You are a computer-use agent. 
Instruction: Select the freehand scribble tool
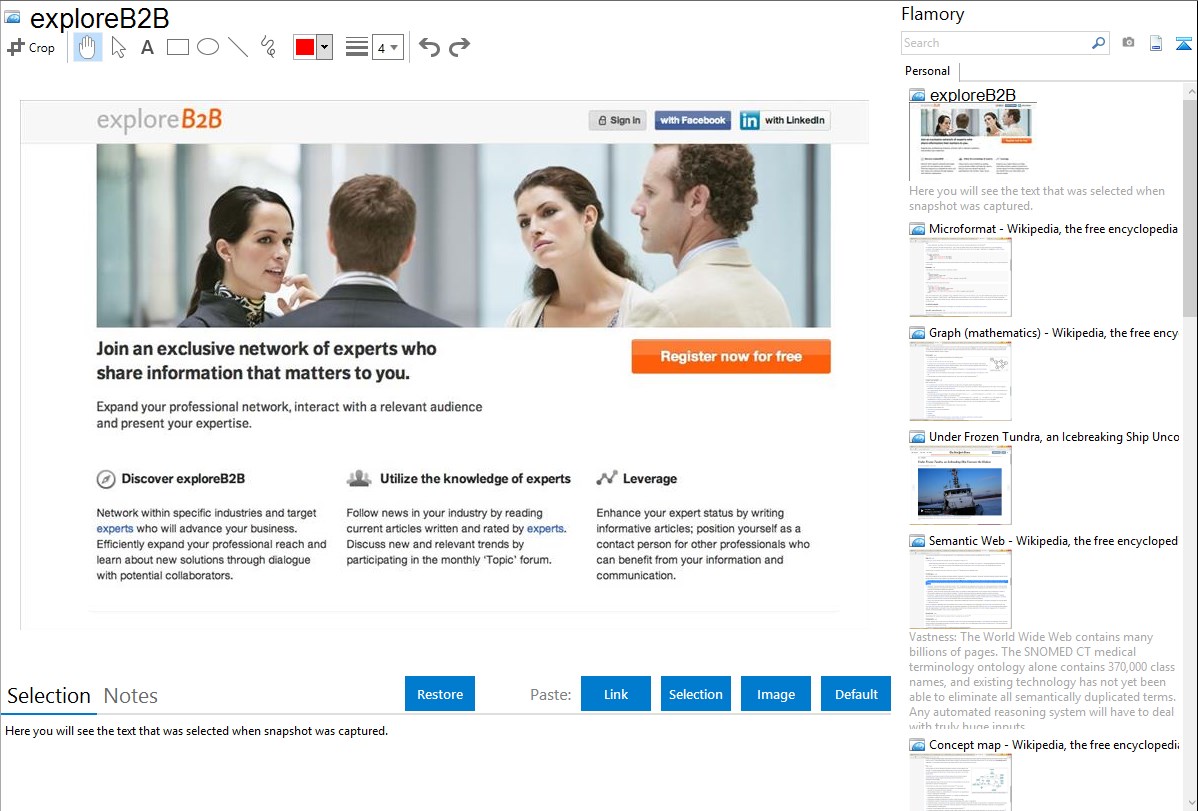(268, 47)
